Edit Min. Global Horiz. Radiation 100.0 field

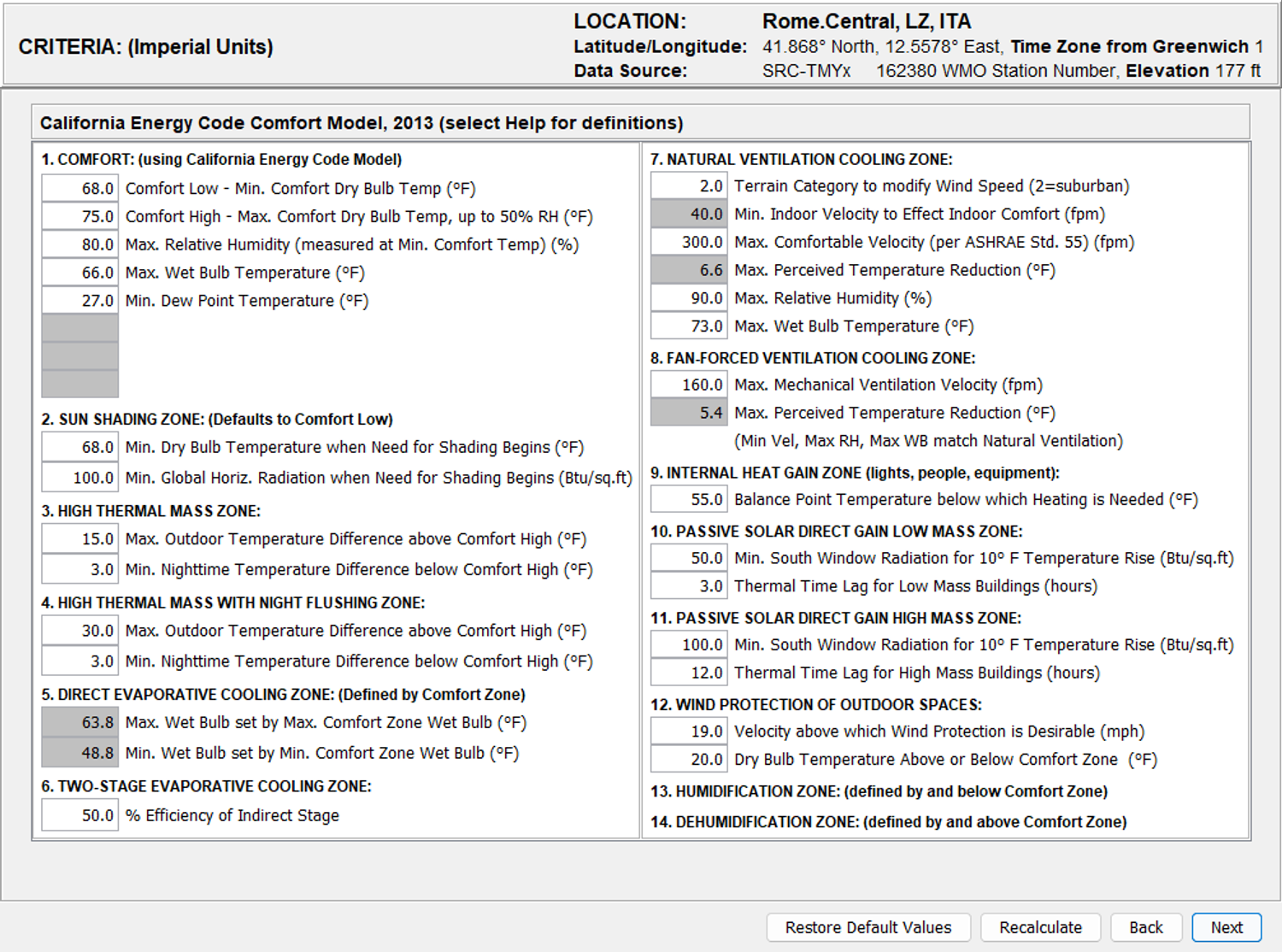(x=80, y=478)
